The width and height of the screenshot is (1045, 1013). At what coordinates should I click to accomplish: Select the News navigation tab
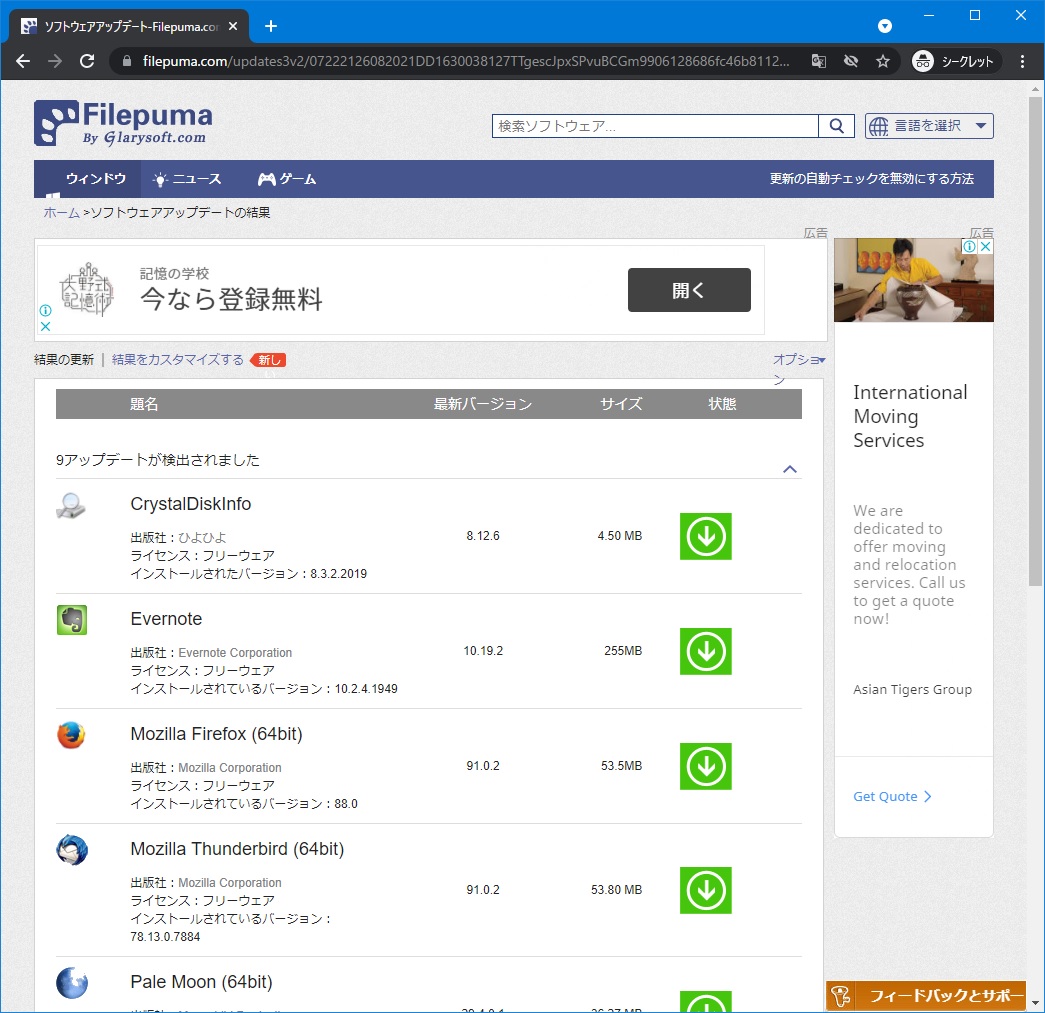pyautogui.click(x=187, y=179)
